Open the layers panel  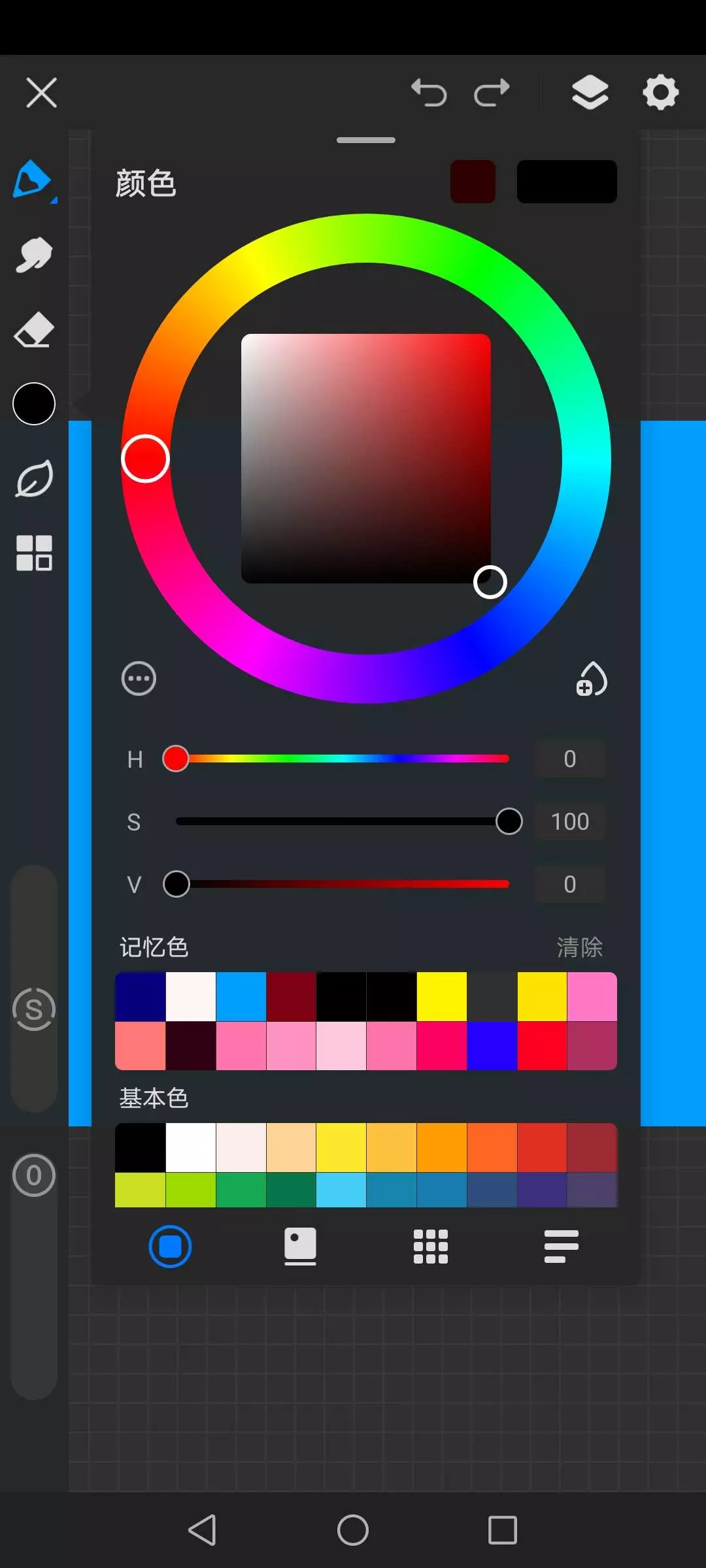click(x=590, y=92)
